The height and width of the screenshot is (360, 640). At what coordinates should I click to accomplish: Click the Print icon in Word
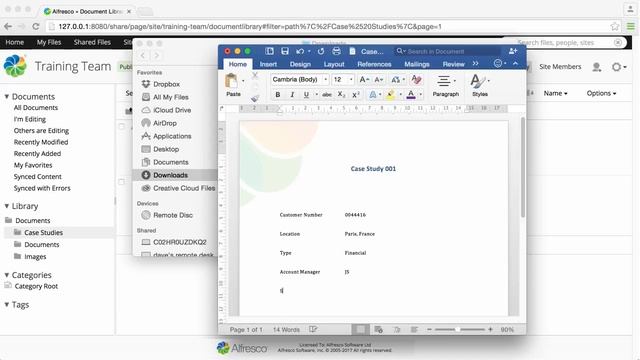(336, 51)
